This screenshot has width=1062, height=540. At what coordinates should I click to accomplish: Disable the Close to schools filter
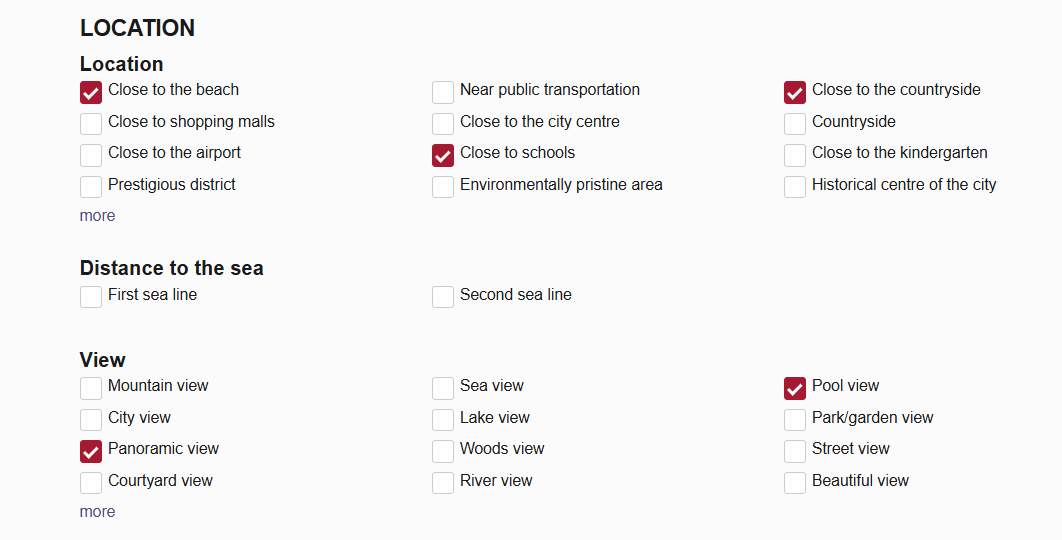(443, 156)
